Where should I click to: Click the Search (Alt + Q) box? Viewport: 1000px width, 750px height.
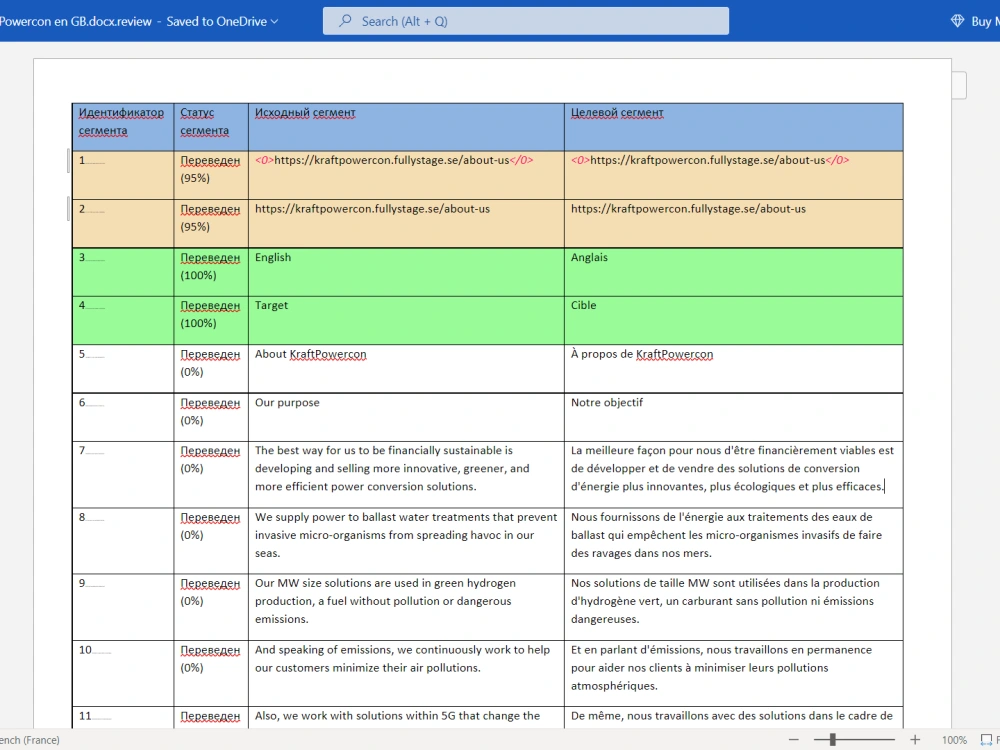point(526,21)
